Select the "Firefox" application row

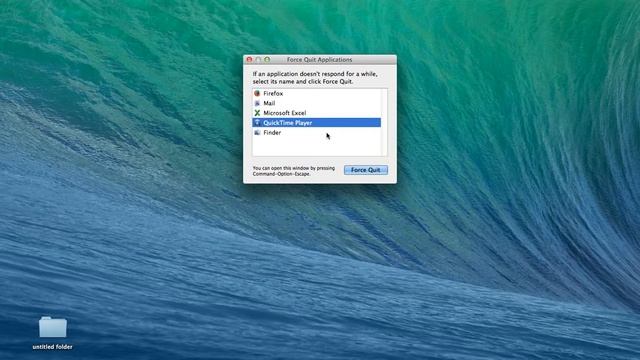pyautogui.click(x=317, y=93)
